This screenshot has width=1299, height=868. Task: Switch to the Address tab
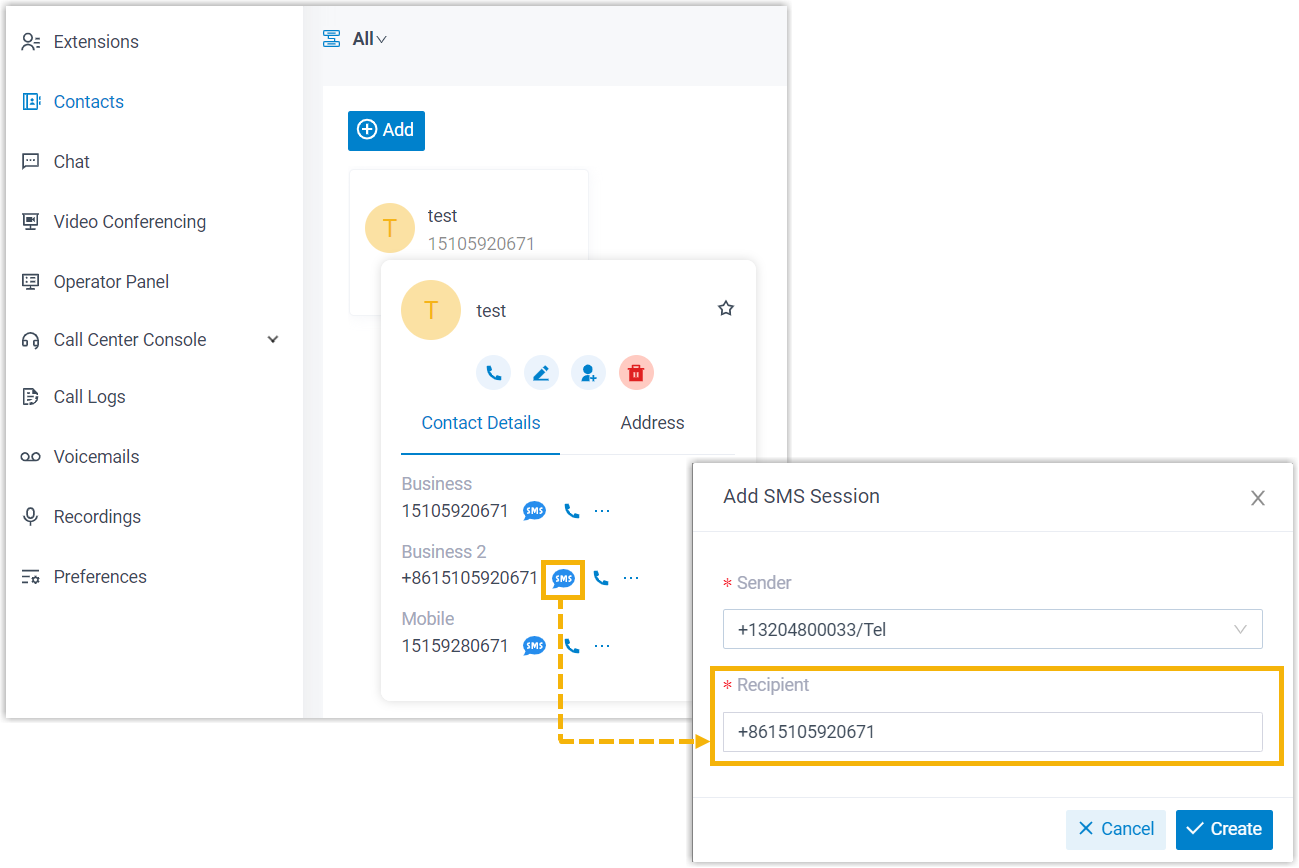[652, 423]
